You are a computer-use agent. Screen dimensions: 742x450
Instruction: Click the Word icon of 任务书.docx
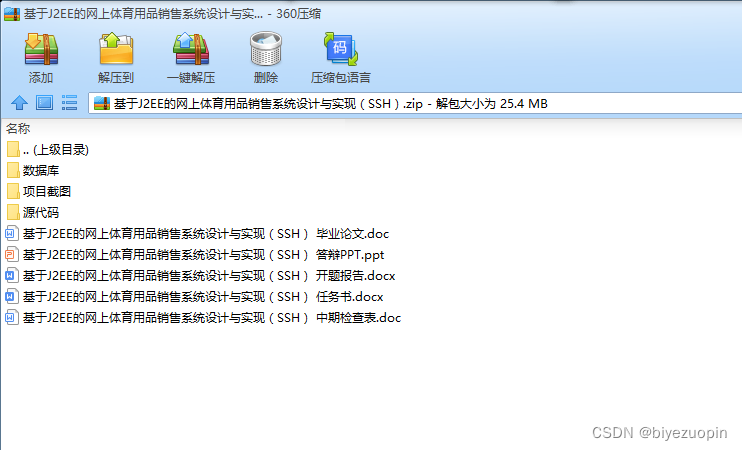[x=12, y=297]
